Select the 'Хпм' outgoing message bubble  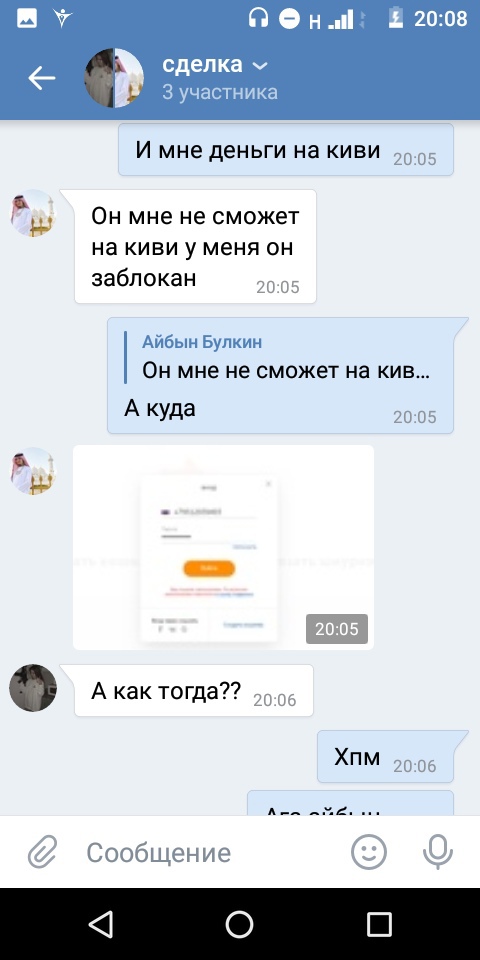point(385,757)
